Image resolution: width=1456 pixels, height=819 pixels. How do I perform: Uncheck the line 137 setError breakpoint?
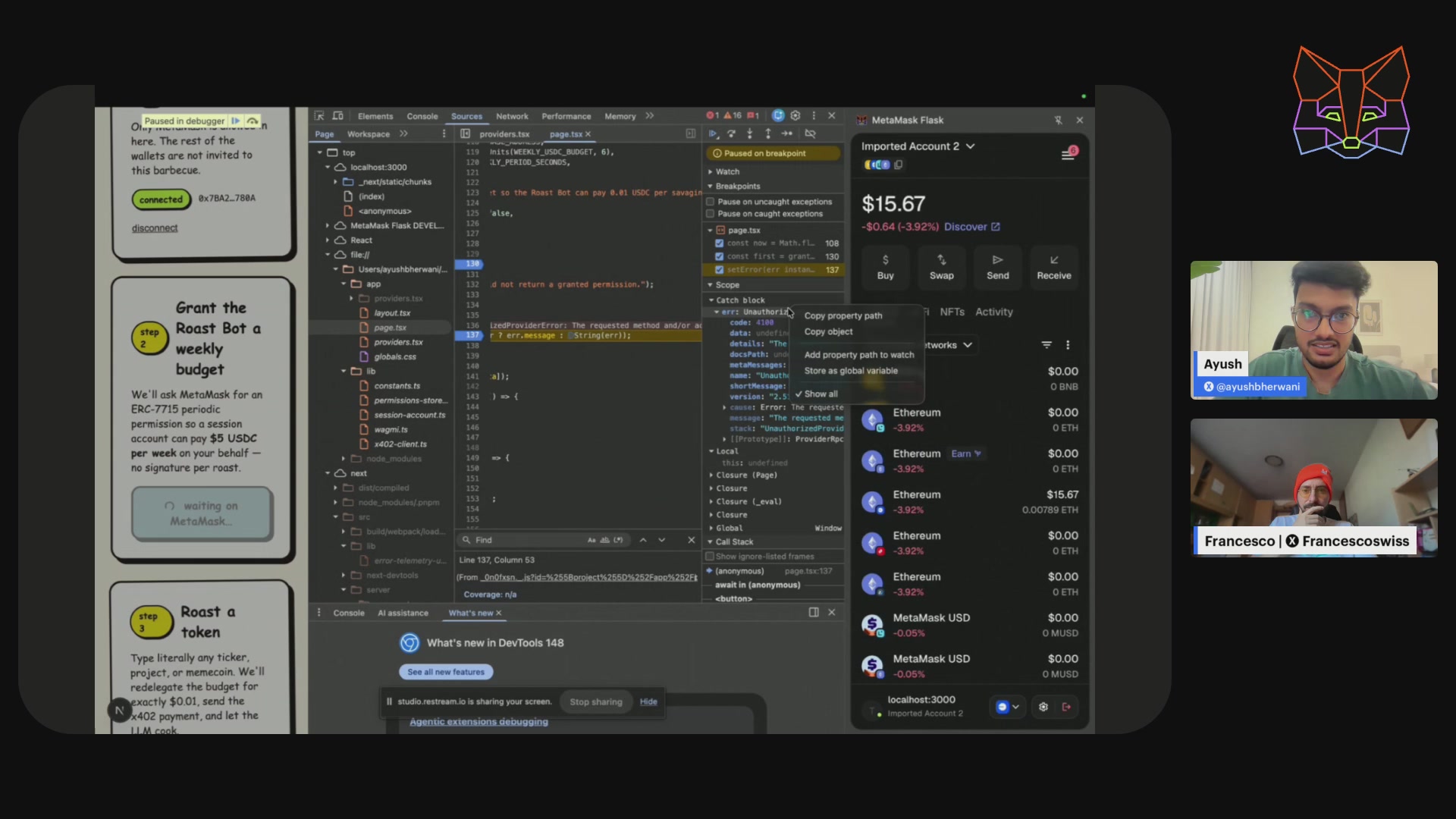[719, 270]
